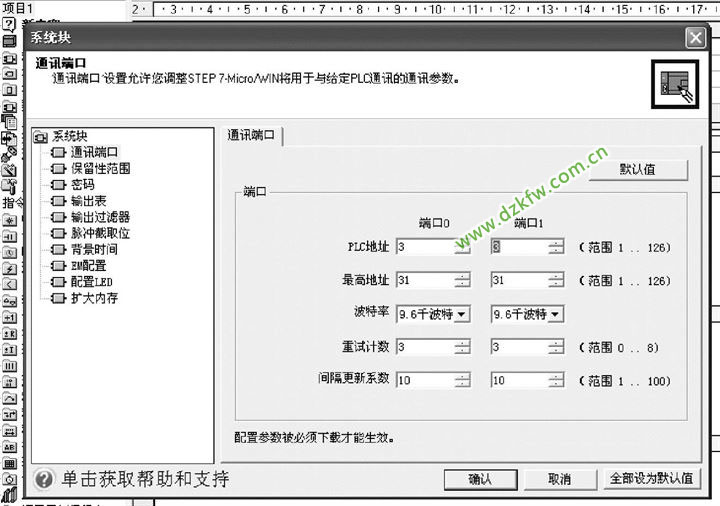
Task: Click the port 0 PLC address spinner
Action: click(462, 248)
